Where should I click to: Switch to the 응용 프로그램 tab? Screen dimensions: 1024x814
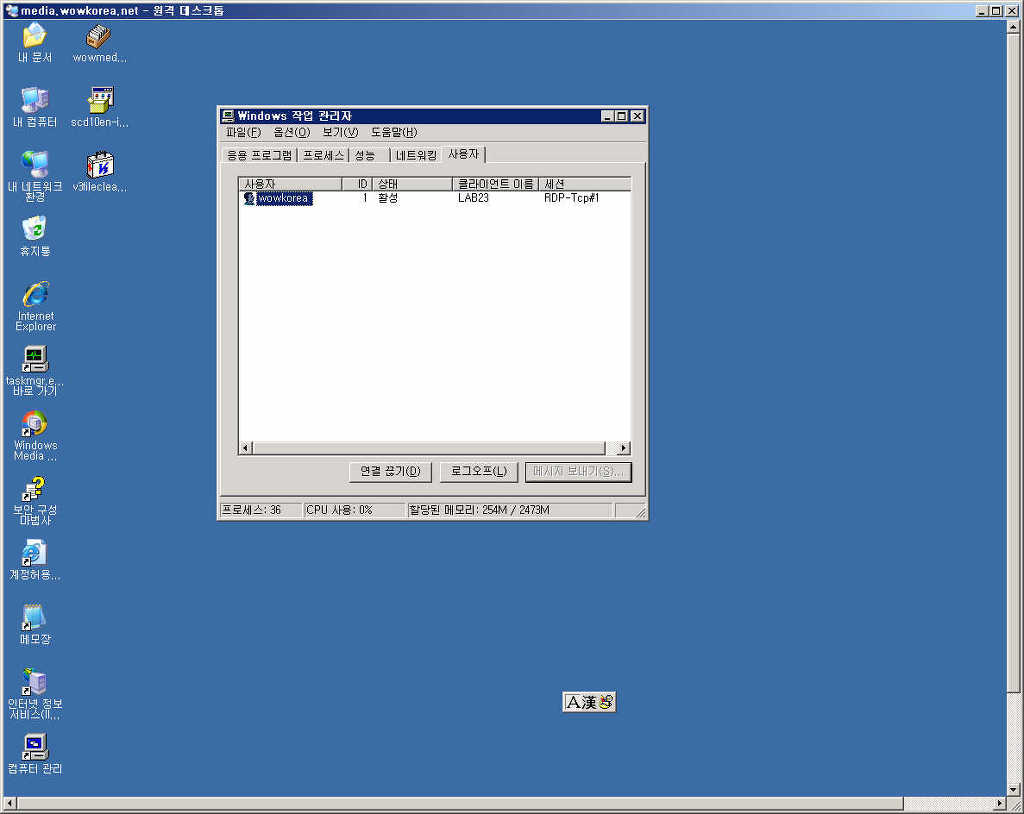point(259,155)
